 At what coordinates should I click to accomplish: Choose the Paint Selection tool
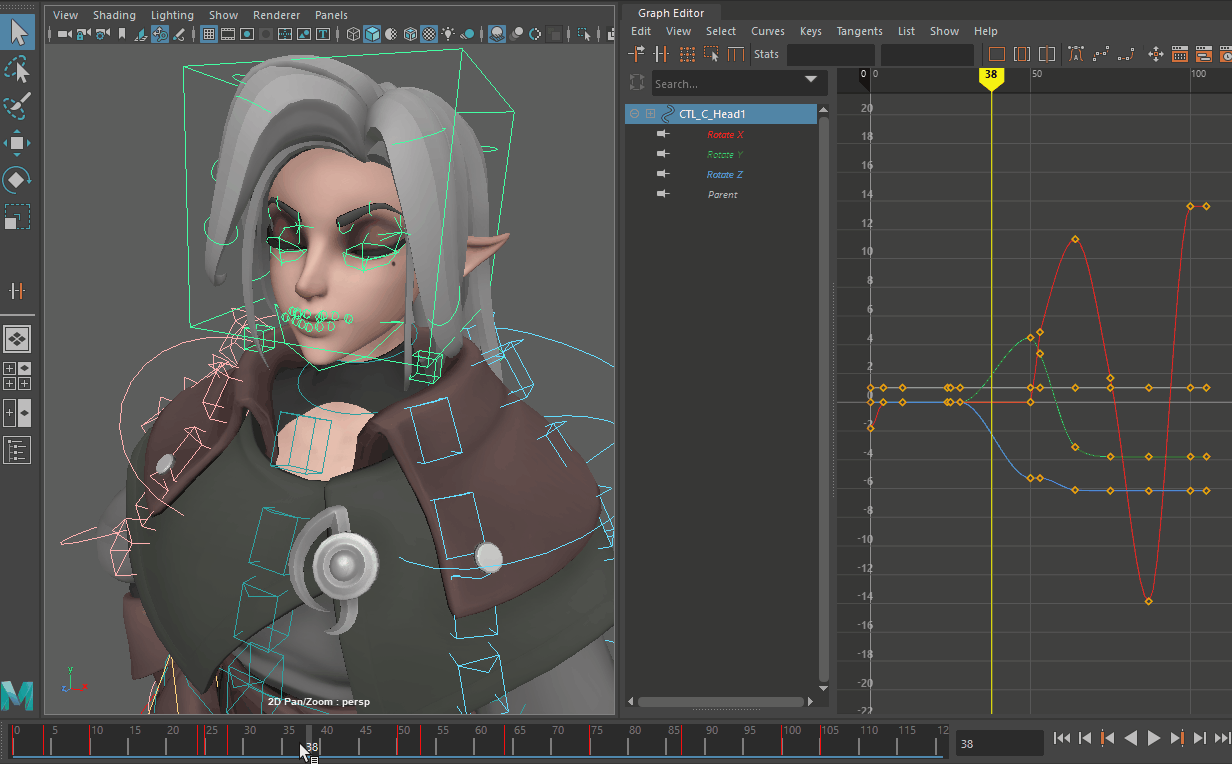click(18, 106)
